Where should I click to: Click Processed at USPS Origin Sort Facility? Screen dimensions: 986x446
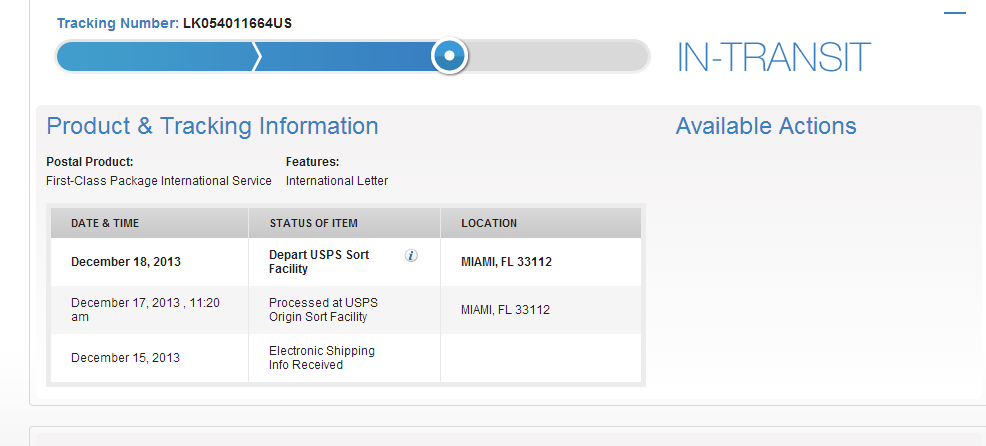point(323,309)
